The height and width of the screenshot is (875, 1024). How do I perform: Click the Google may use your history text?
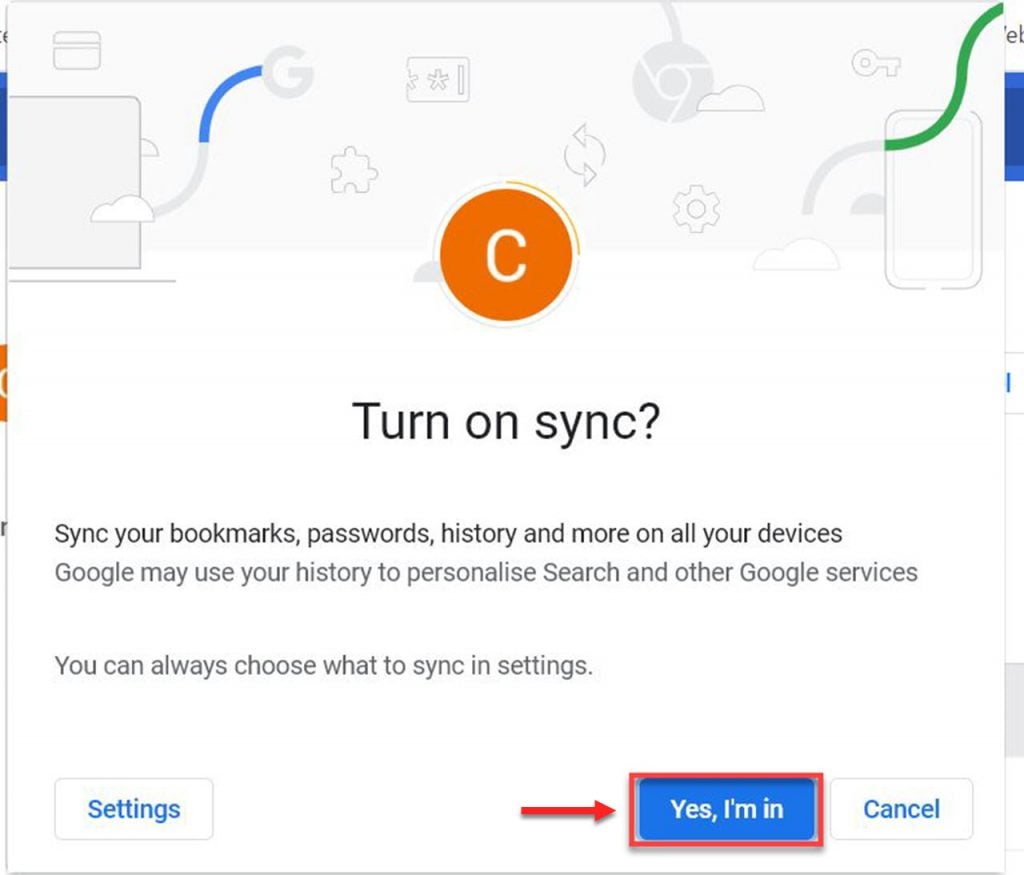point(486,573)
